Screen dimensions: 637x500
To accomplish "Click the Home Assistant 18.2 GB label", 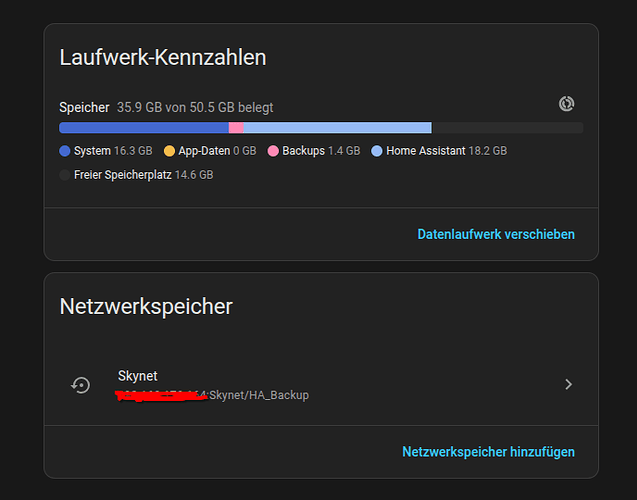I will tap(446, 151).
